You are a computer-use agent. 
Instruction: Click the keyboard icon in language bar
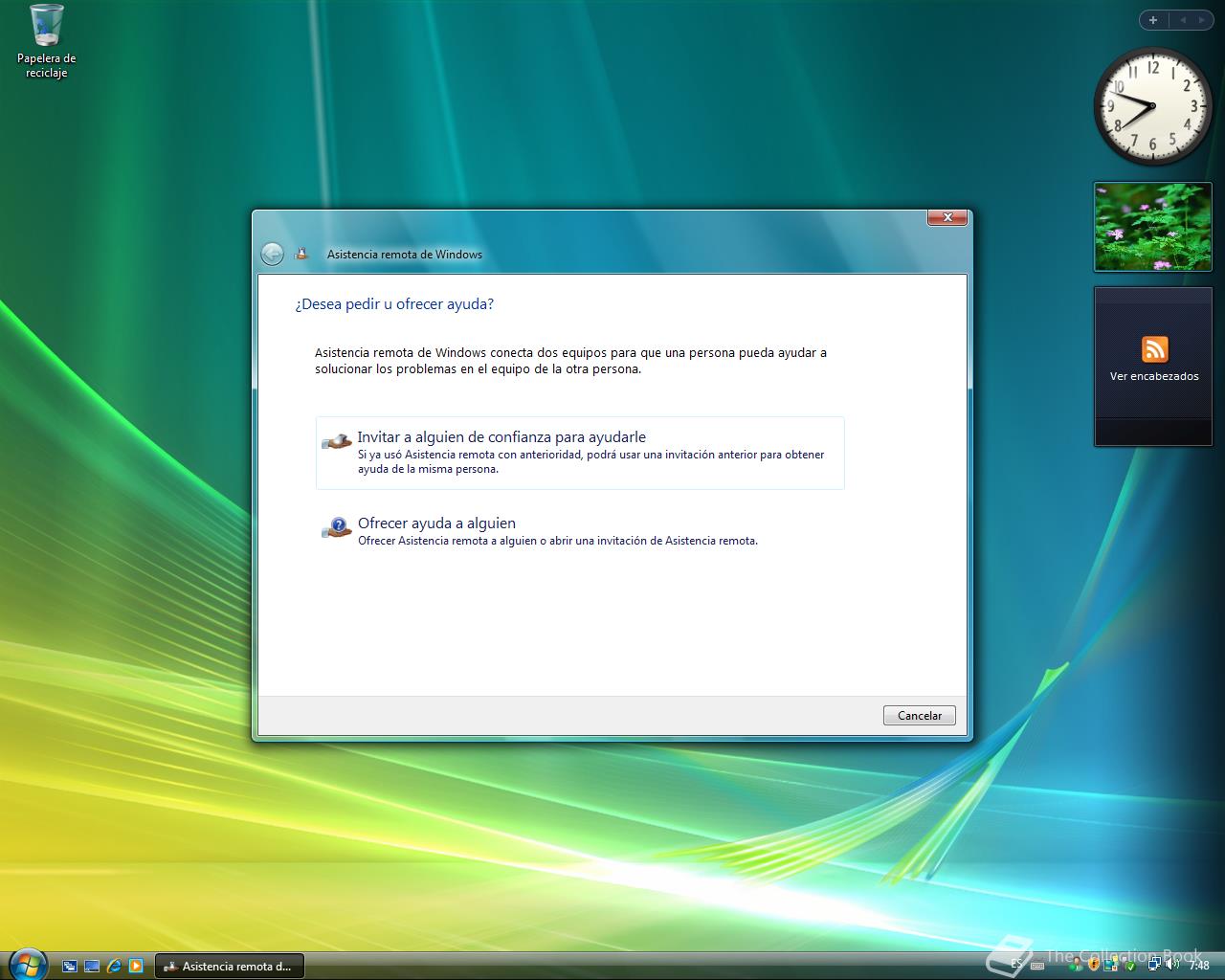pyautogui.click(x=1037, y=966)
